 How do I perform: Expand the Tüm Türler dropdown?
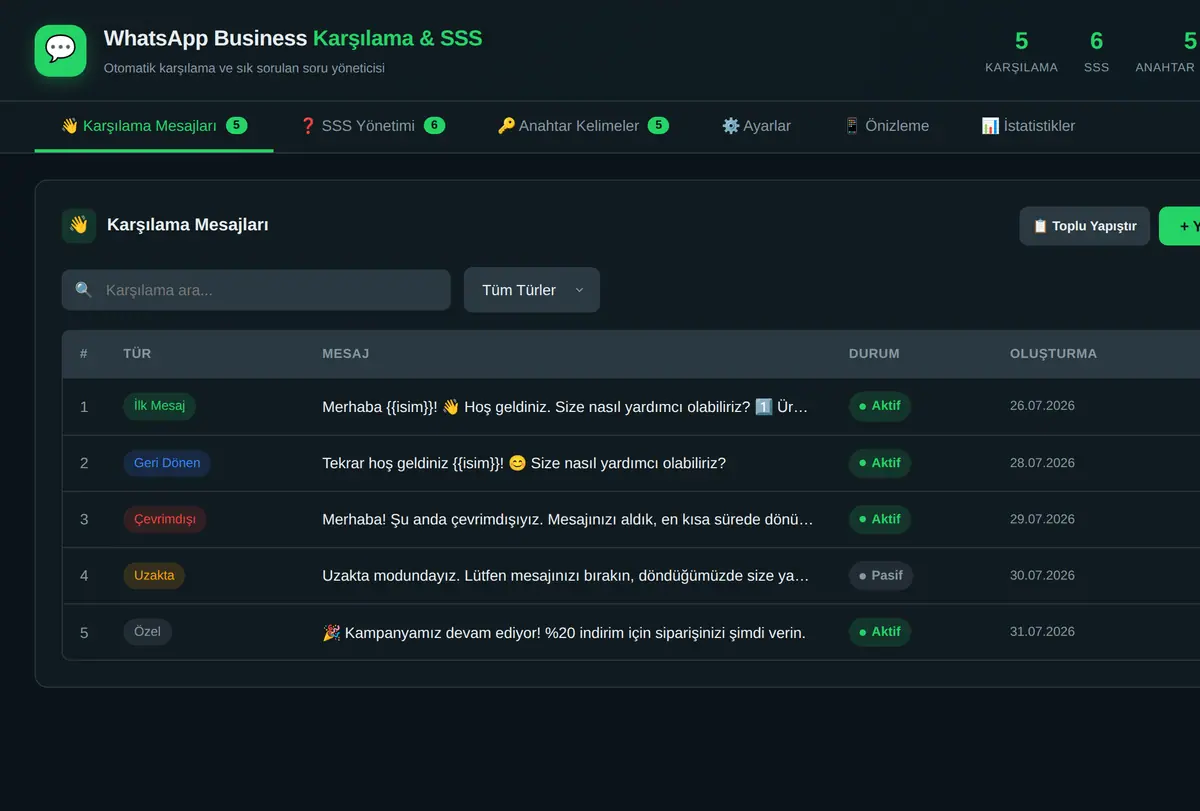pyautogui.click(x=532, y=290)
